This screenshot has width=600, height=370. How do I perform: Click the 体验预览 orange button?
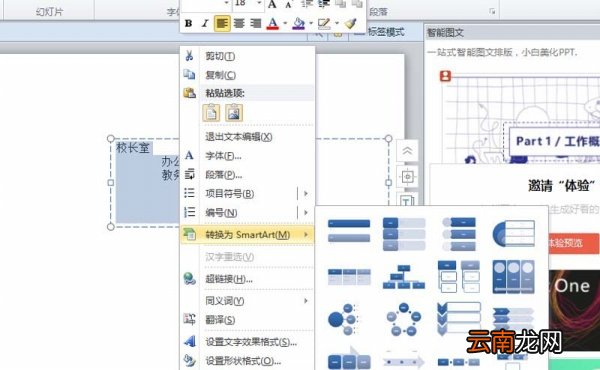[x=573, y=243]
